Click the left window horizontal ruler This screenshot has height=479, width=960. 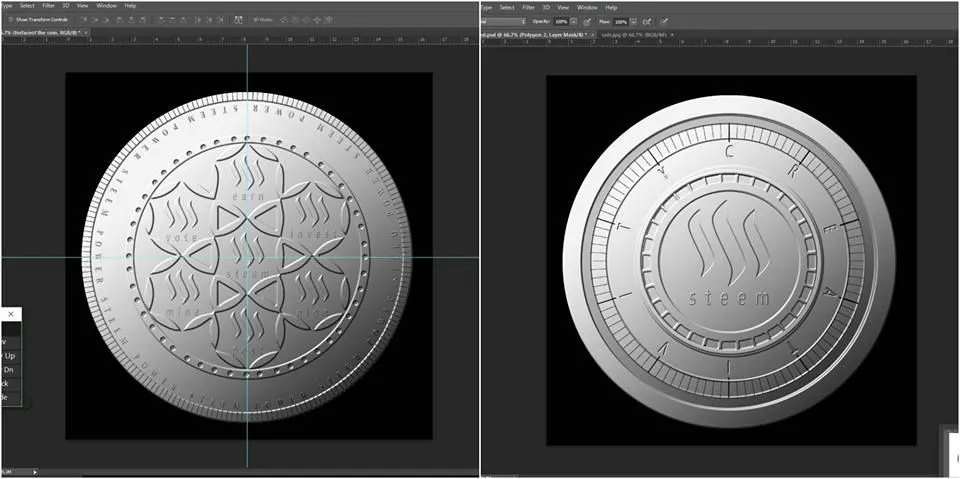[239, 40]
